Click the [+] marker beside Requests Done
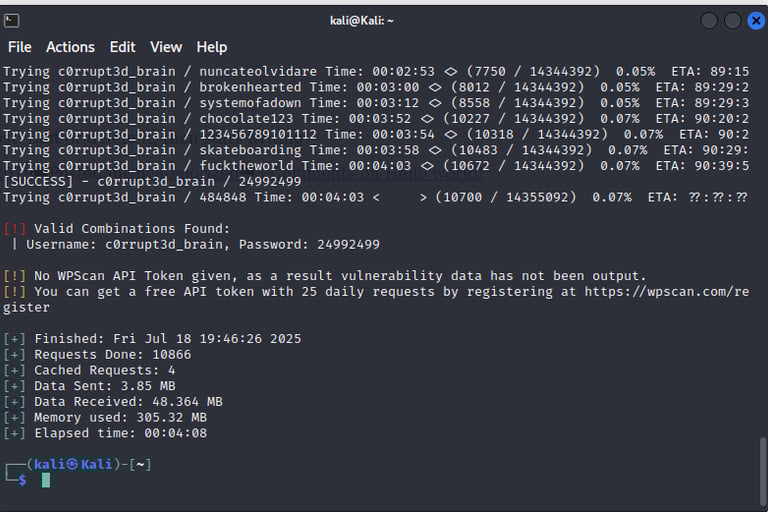768x512 pixels. coord(14,354)
